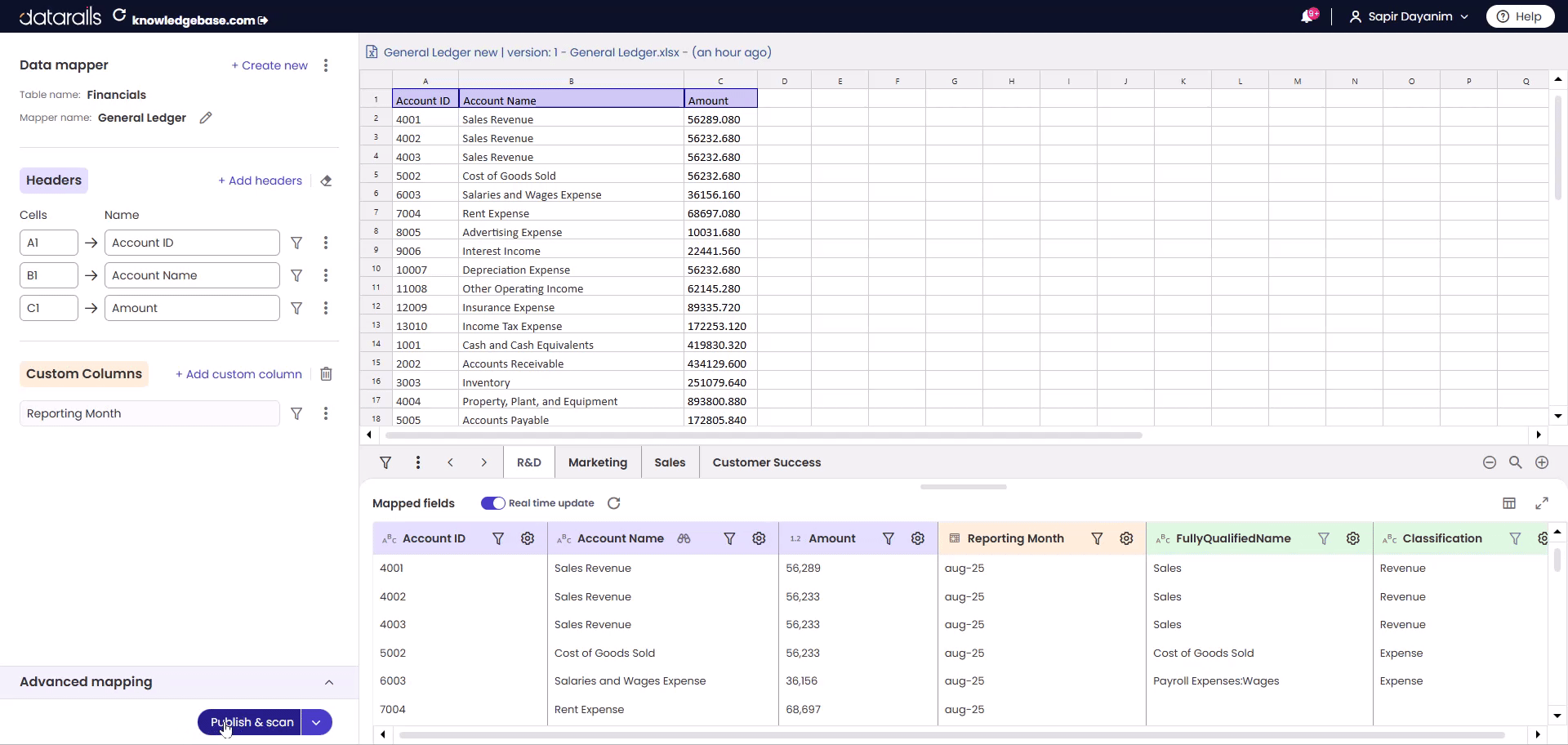Open table layout icon above mapped fields

(1508, 503)
